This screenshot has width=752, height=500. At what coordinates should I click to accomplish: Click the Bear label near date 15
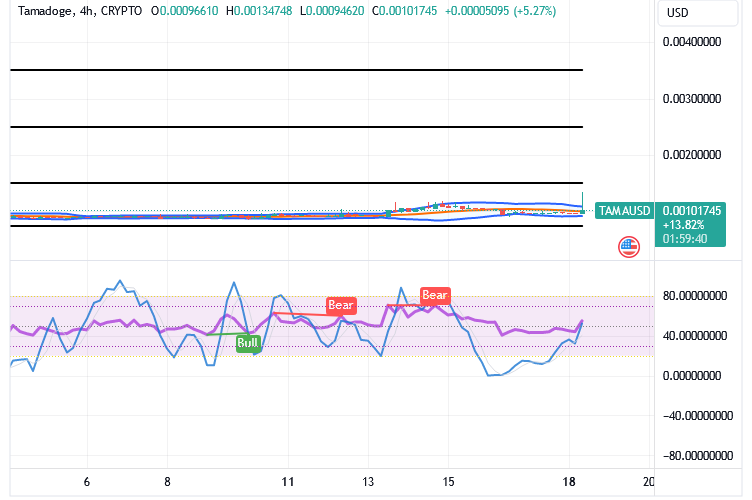435,295
